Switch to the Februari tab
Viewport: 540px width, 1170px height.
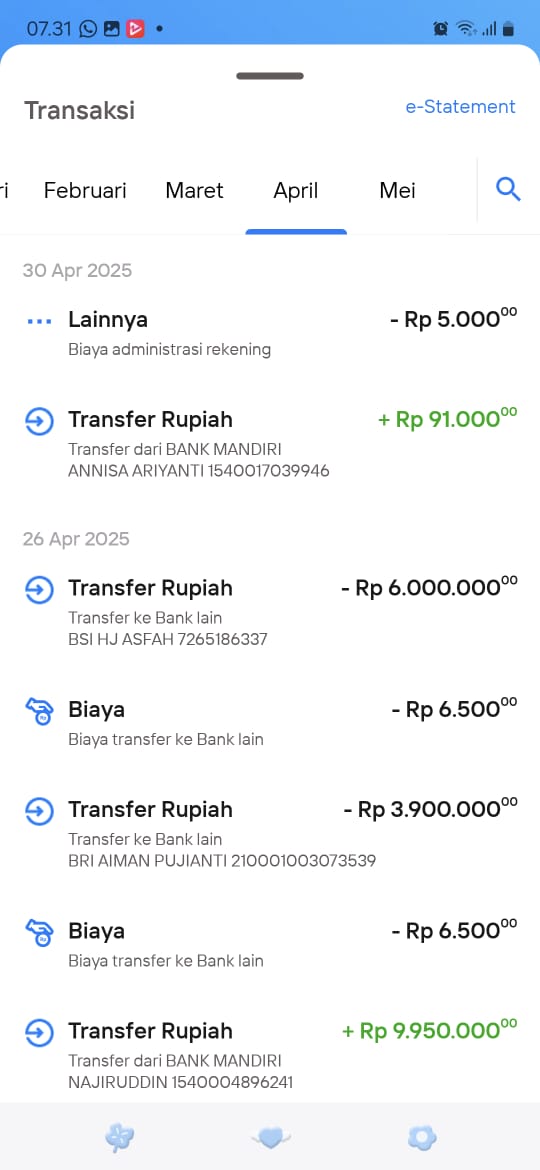(85, 190)
